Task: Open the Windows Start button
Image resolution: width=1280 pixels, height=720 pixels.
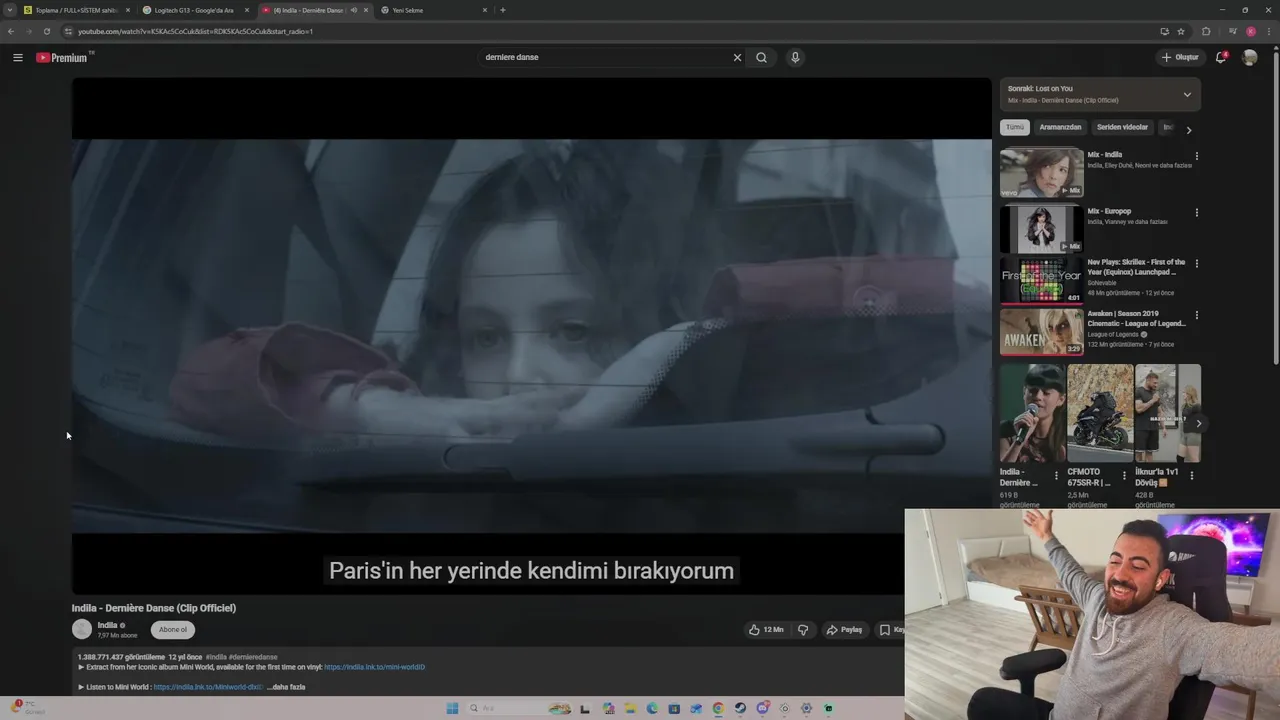Action: click(452, 708)
